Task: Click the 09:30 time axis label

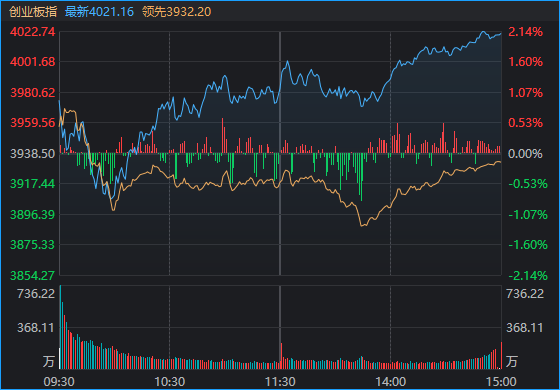Action: 59,382
